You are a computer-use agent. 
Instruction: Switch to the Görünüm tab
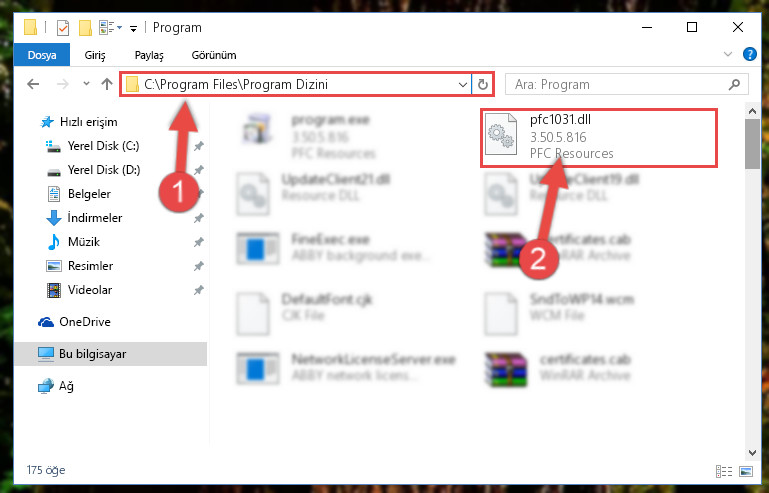(214, 55)
